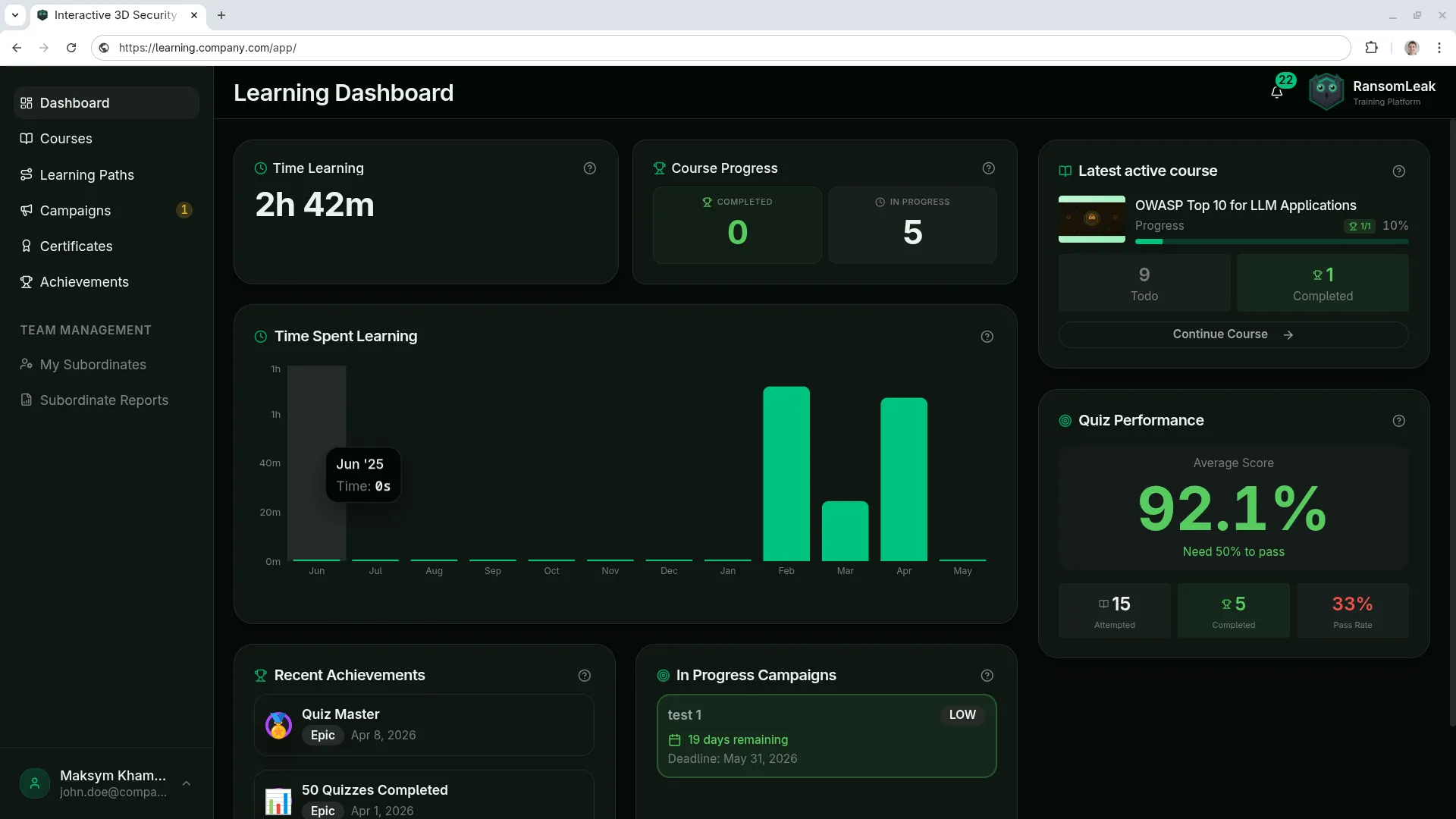
Task: Open My Subordinates under Team Management
Action: click(106, 365)
